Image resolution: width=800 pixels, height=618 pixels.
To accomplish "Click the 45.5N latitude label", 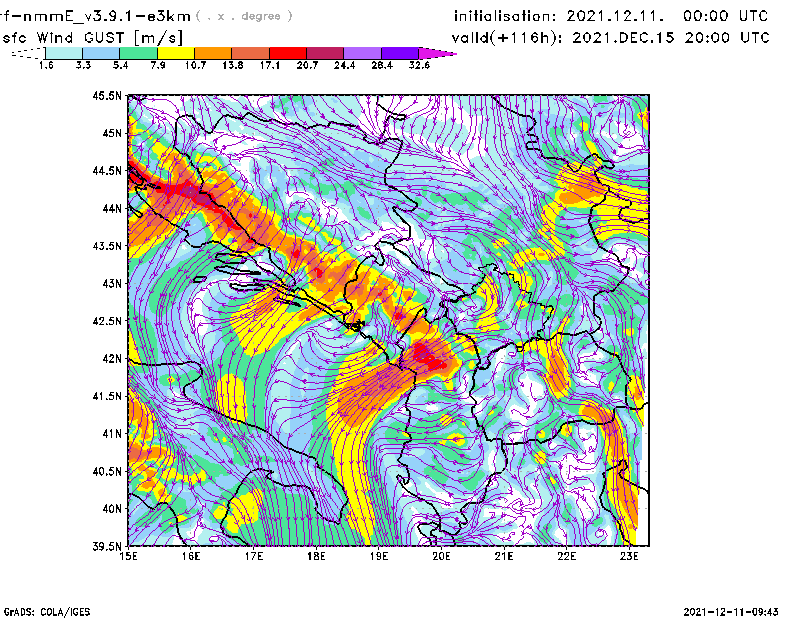I will coord(107,95).
